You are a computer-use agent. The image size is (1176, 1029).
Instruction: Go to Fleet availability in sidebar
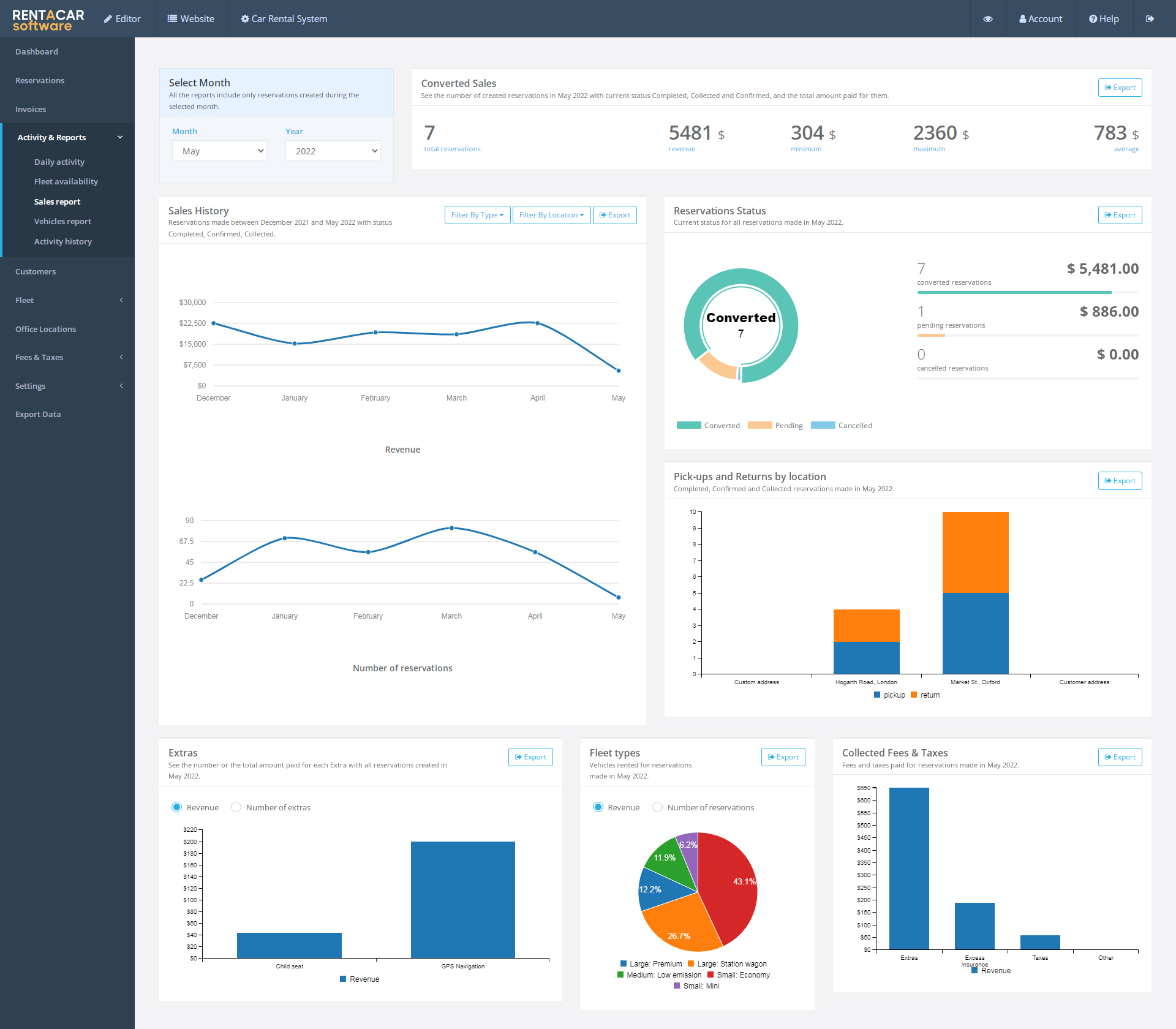click(x=66, y=181)
